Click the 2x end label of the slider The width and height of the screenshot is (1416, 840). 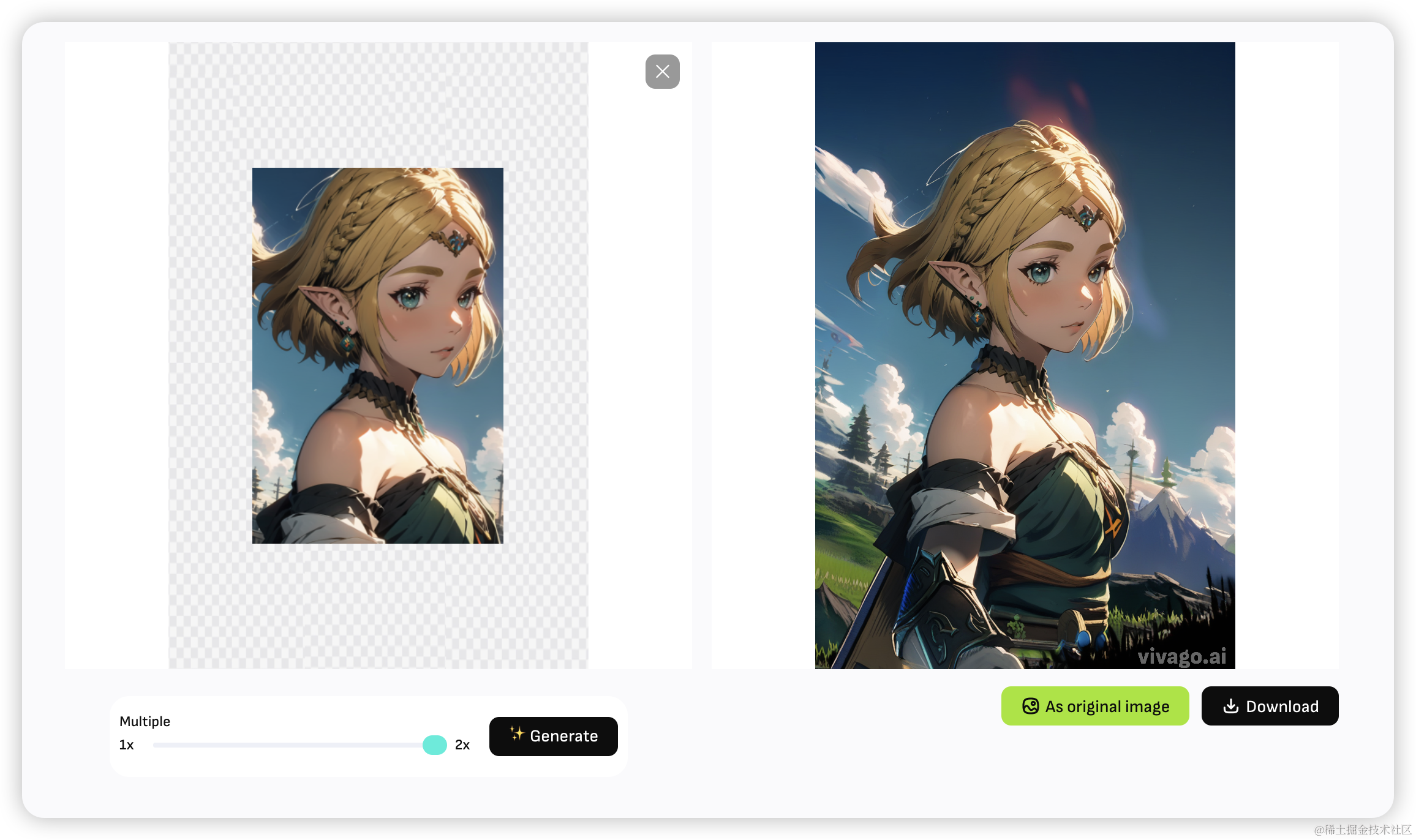pyautogui.click(x=462, y=745)
